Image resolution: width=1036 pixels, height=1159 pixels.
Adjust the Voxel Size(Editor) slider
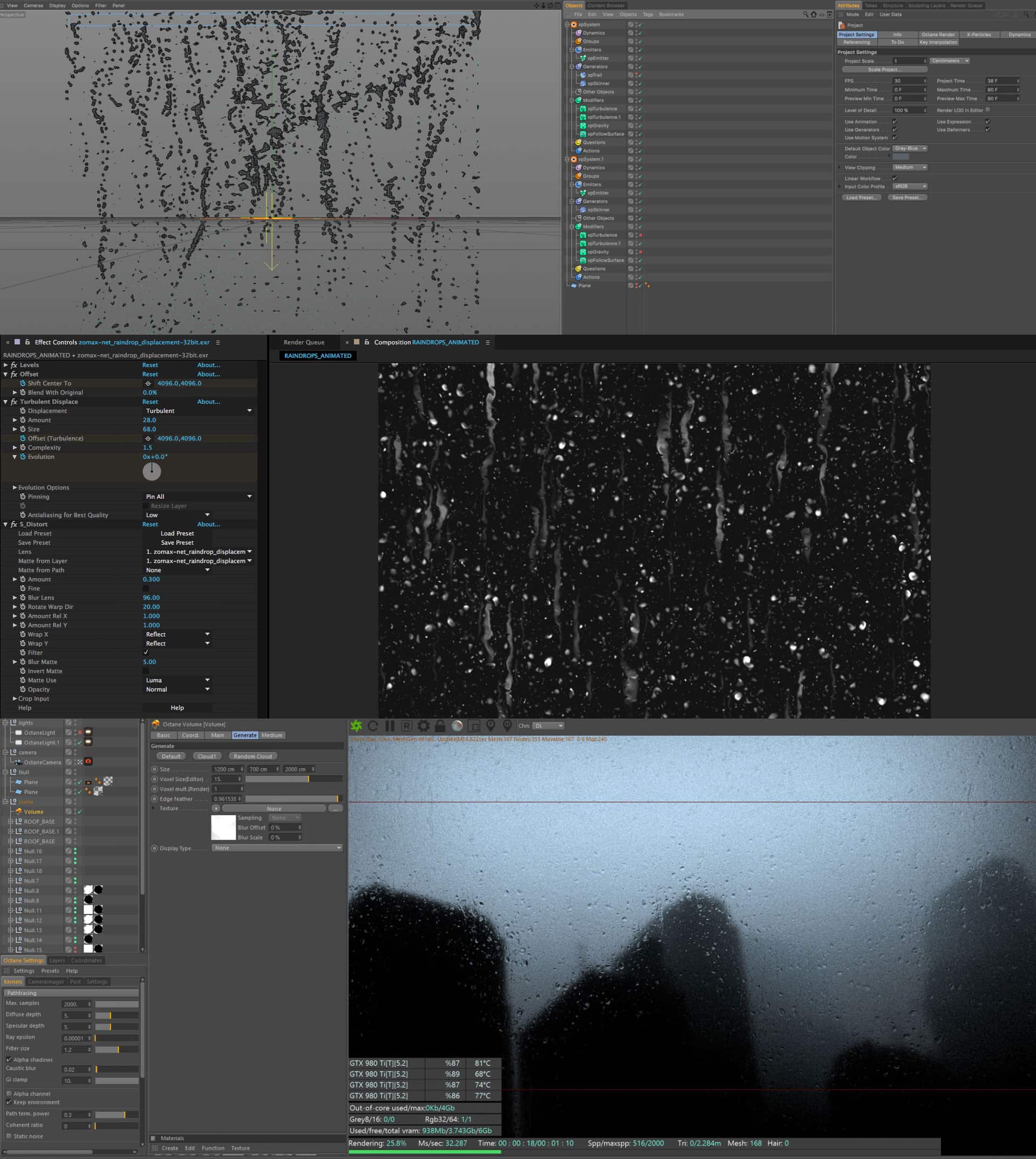click(x=294, y=778)
